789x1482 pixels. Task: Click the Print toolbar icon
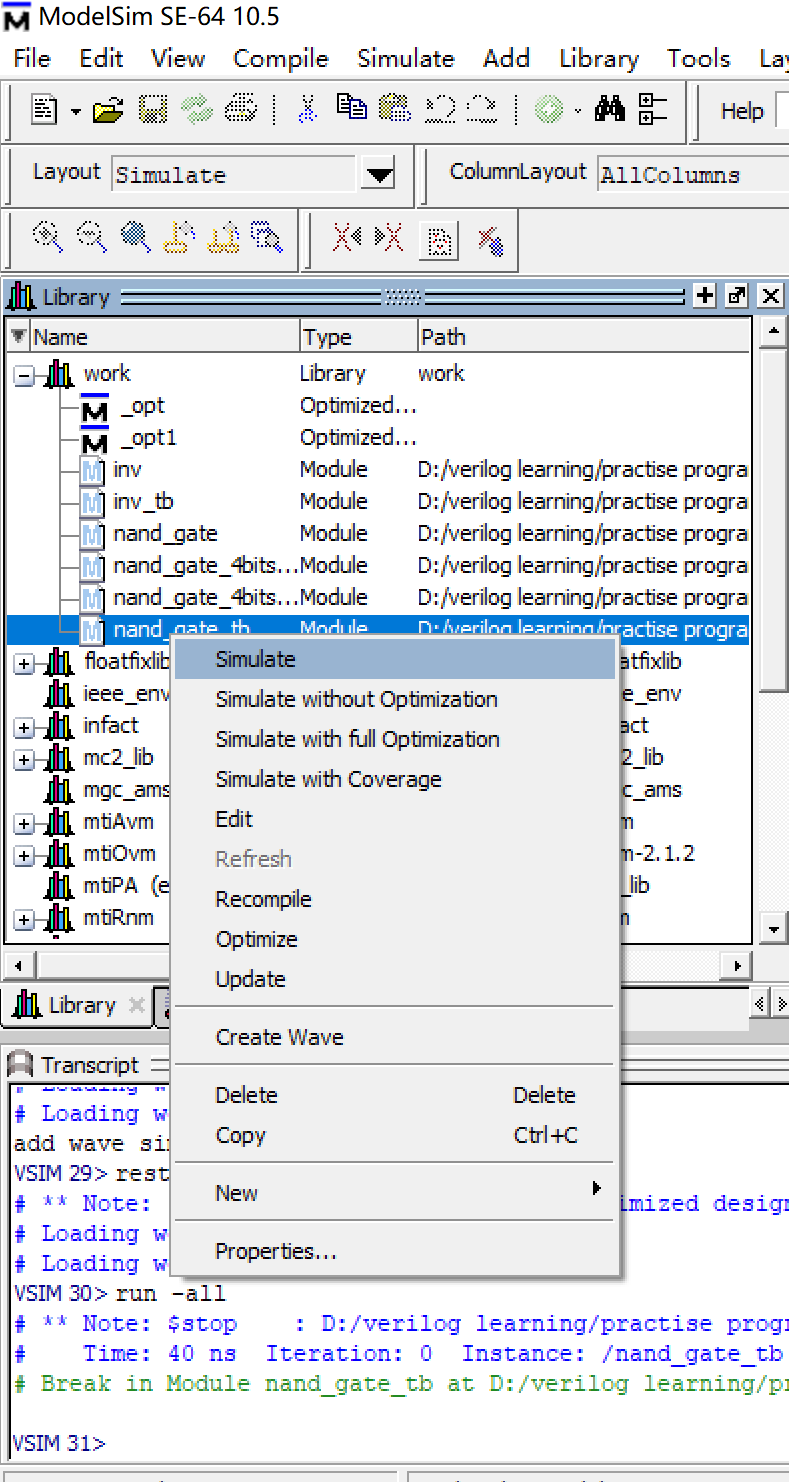coord(241,109)
